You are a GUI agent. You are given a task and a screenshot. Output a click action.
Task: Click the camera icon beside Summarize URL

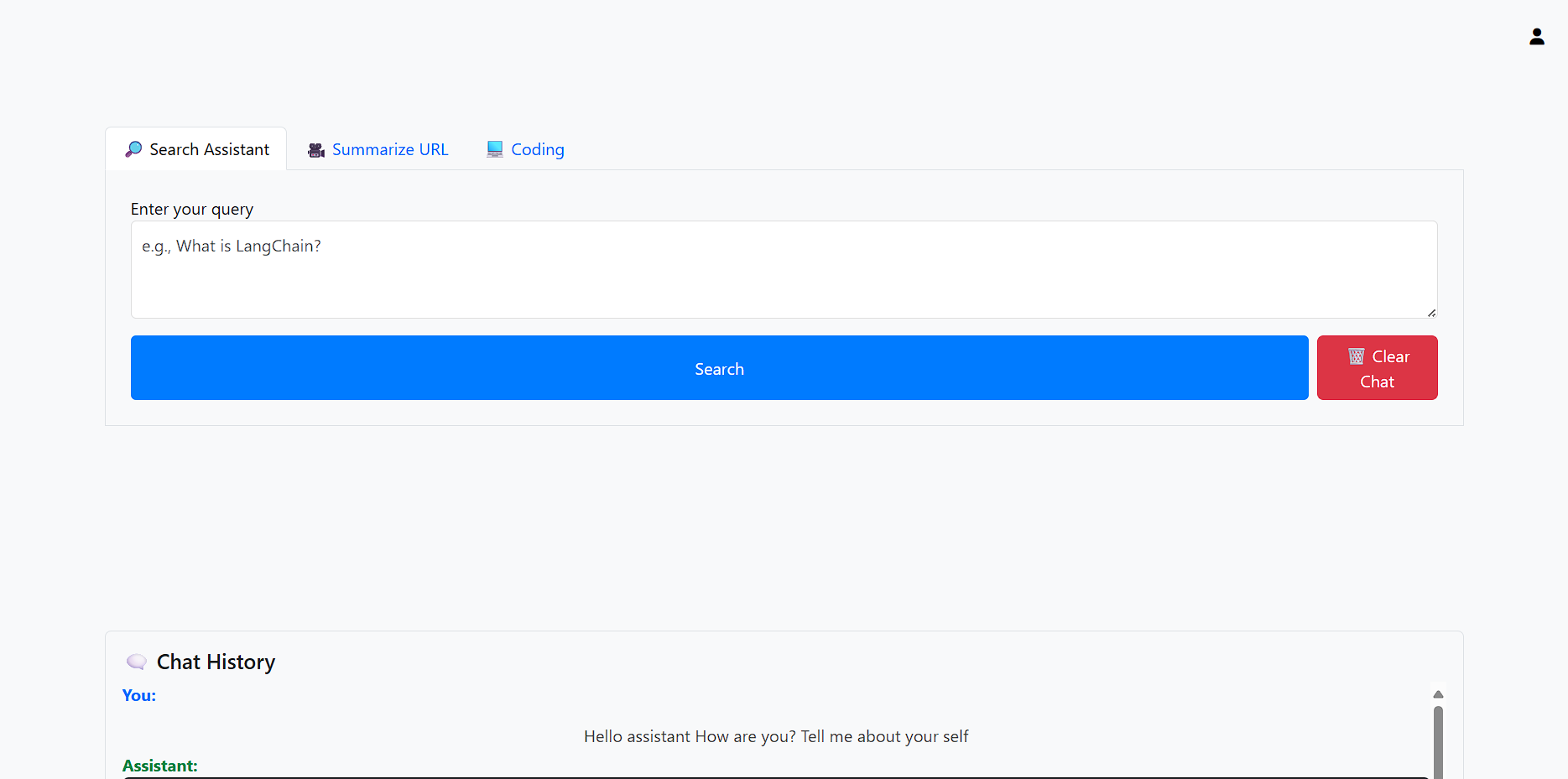click(x=316, y=150)
